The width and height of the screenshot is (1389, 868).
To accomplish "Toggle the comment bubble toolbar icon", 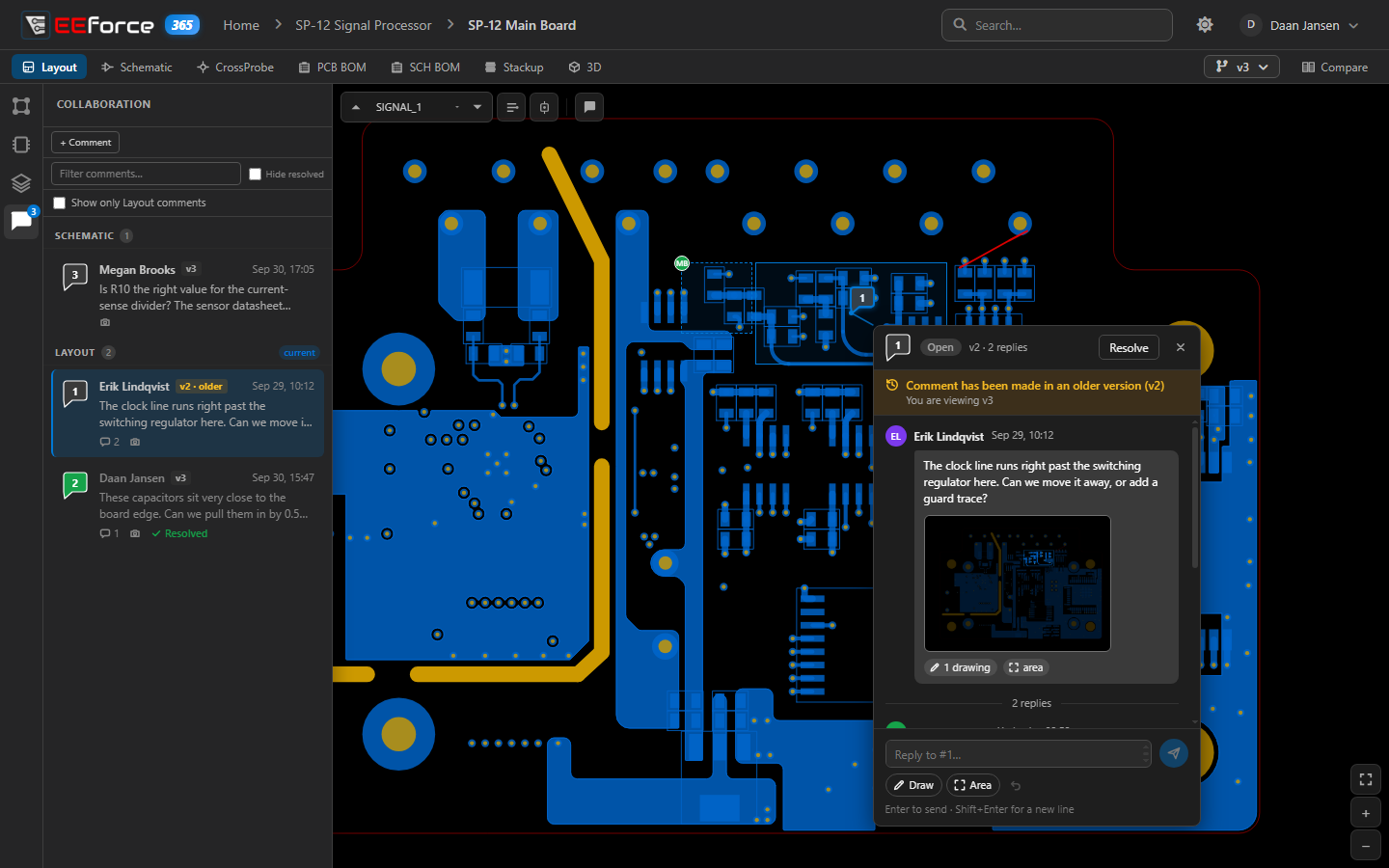I will click(x=589, y=107).
